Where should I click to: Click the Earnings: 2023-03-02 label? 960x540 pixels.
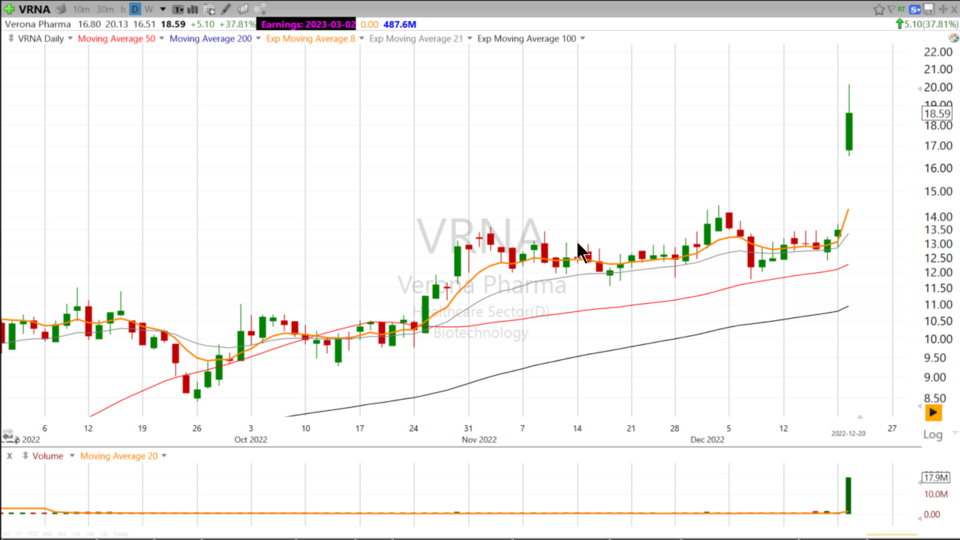[x=307, y=24]
